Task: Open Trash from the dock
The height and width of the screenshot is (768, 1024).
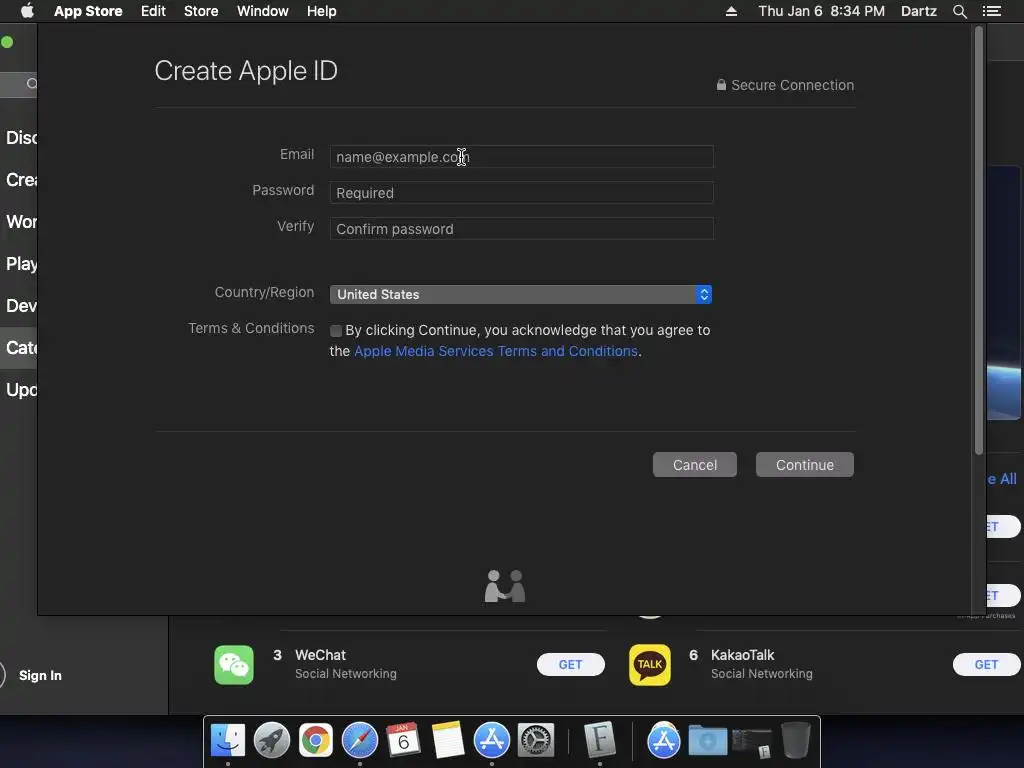Action: (x=795, y=741)
